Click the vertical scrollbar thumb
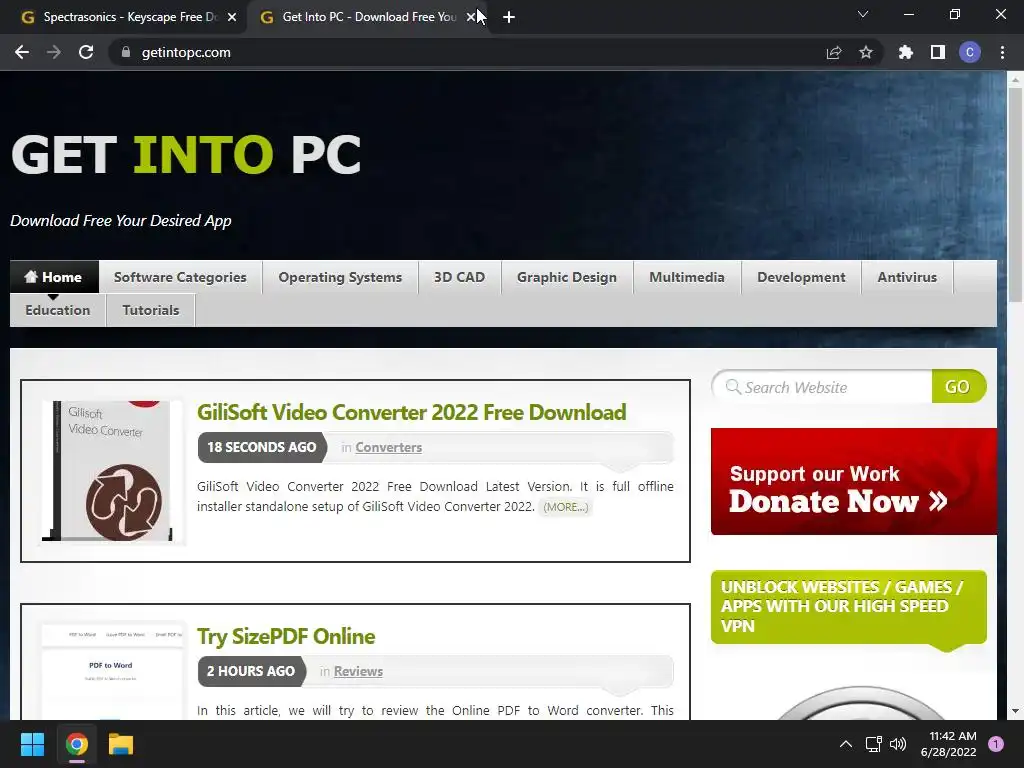Viewport: 1024px width, 768px height. tap(1015, 196)
